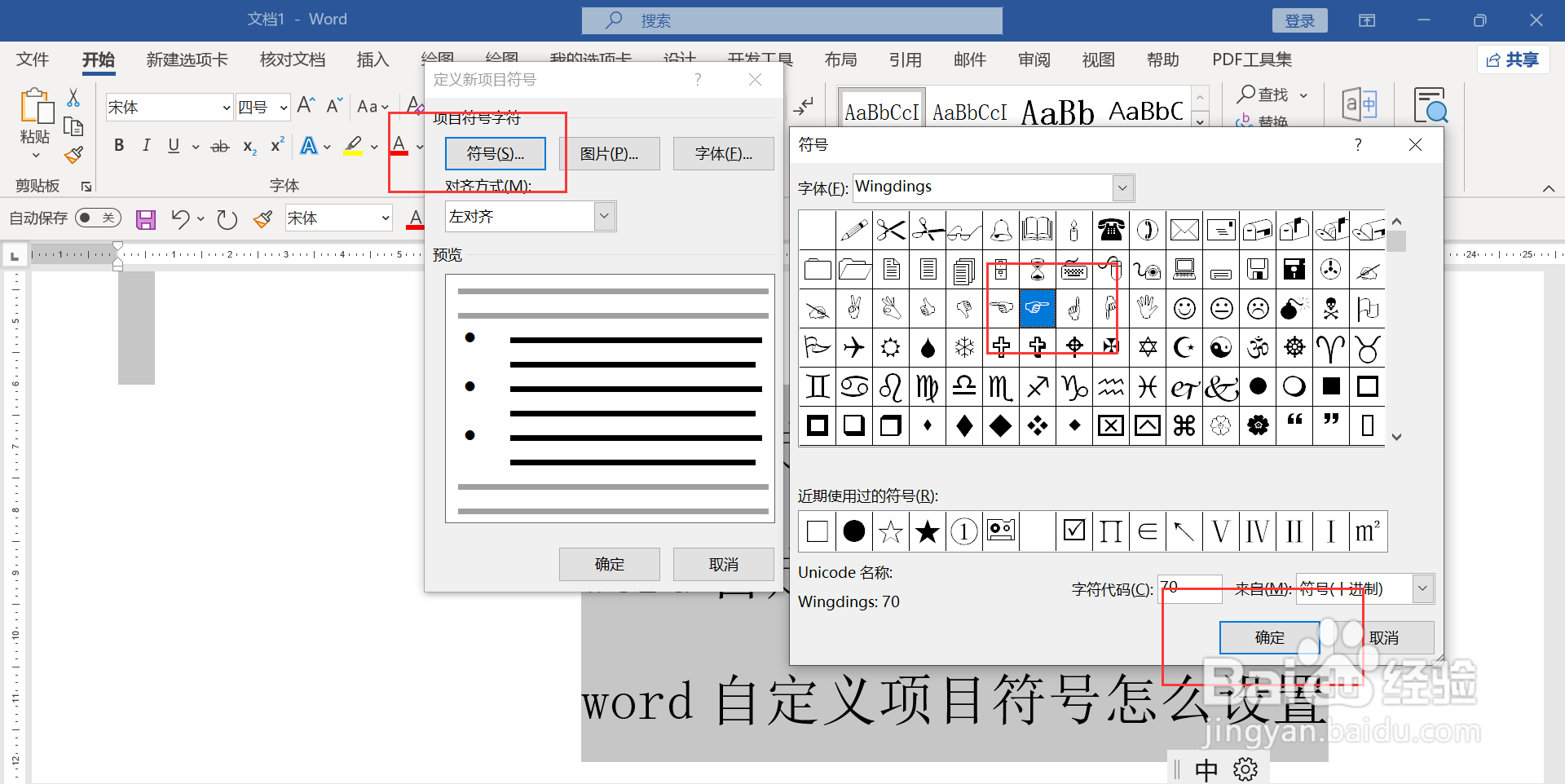Screen dimensions: 1565x784
Task: Open the 文件 menu
Action: coord(33,59)
